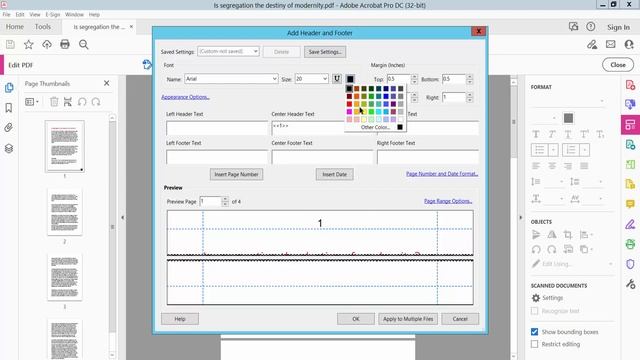Close the Page Thumbnails panel

click(107, 83)
